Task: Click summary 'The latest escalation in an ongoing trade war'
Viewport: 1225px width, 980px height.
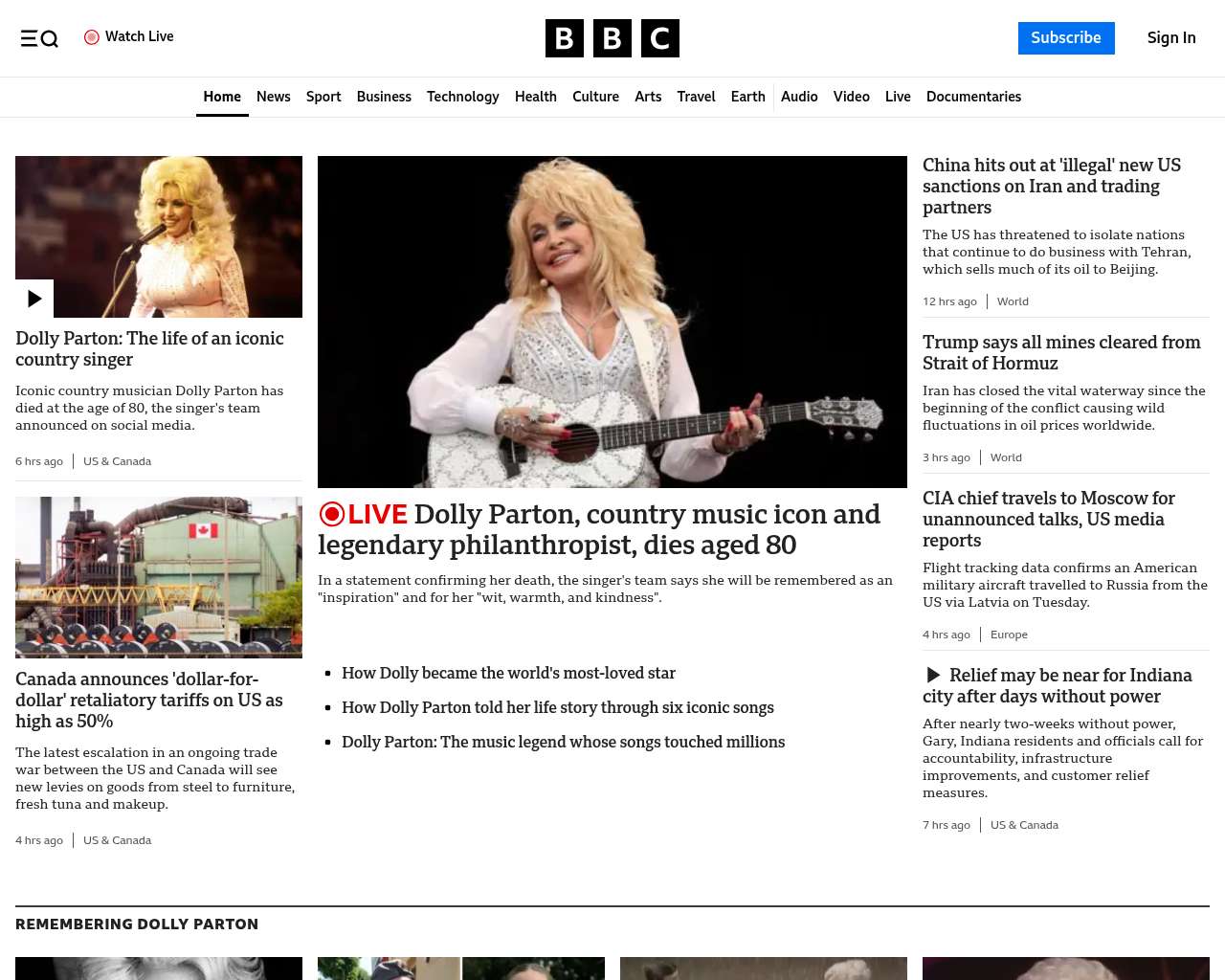Action: click(155, 778)
